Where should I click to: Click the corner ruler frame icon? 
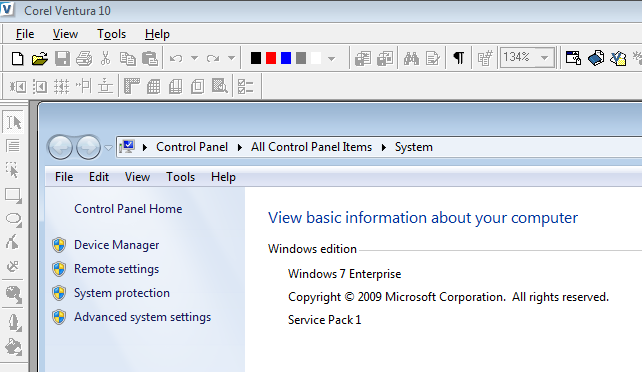[x=131, y=86]
